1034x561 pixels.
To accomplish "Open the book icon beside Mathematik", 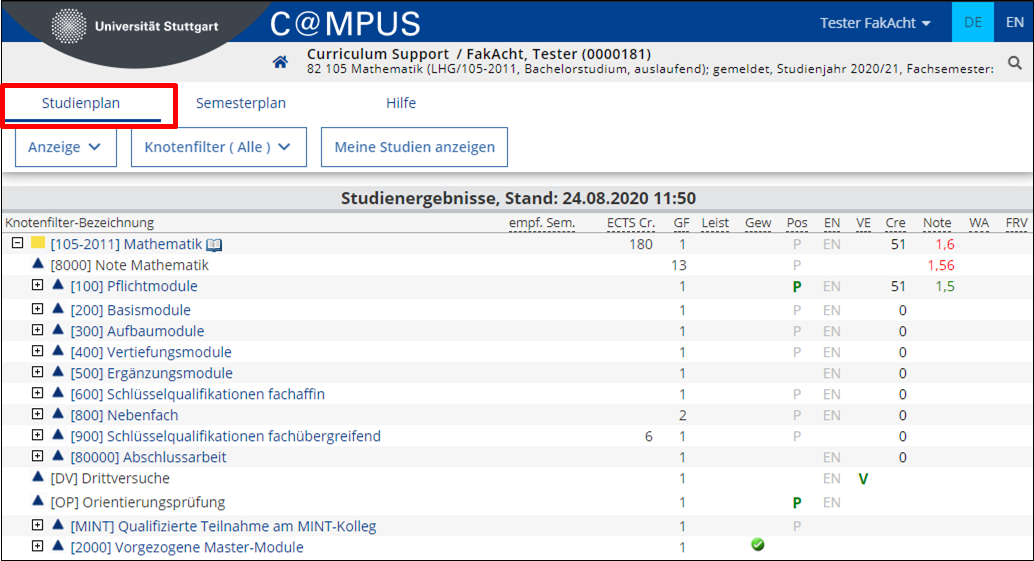I will pyautogui.click(x=214, y=245).
